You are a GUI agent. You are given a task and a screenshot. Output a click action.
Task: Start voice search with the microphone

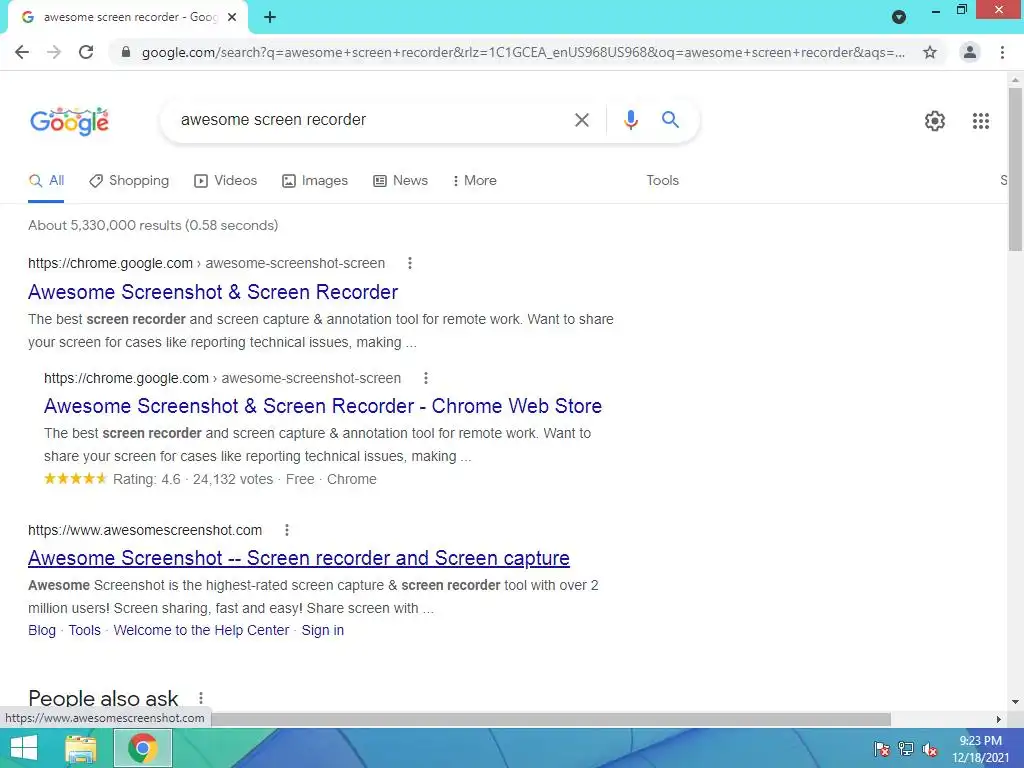point(631,120)
